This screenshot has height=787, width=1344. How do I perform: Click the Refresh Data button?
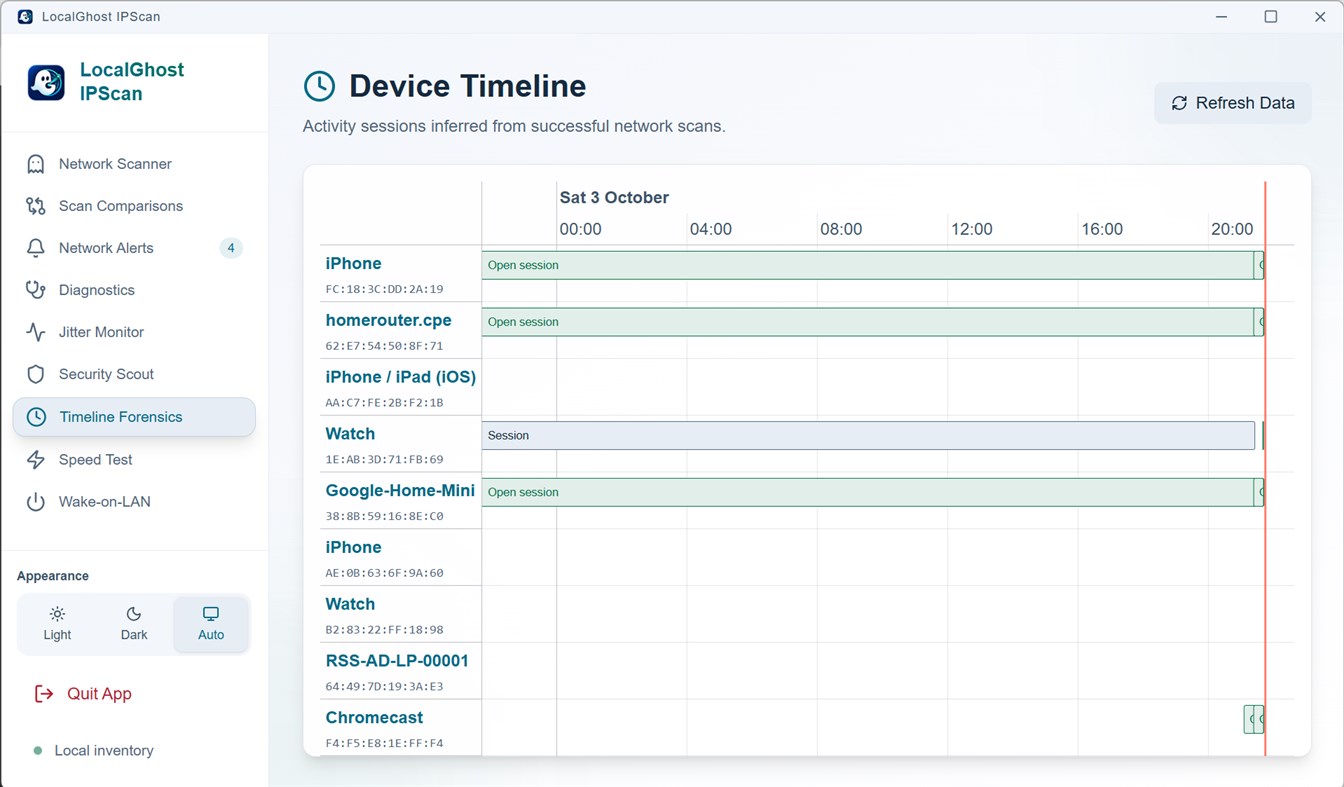[x=1232, y=103]
